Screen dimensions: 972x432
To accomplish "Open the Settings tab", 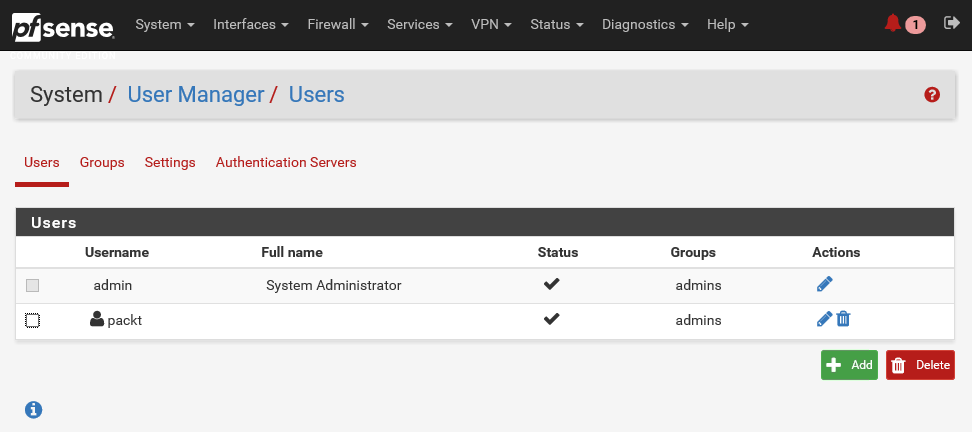I will click(170, 162).
